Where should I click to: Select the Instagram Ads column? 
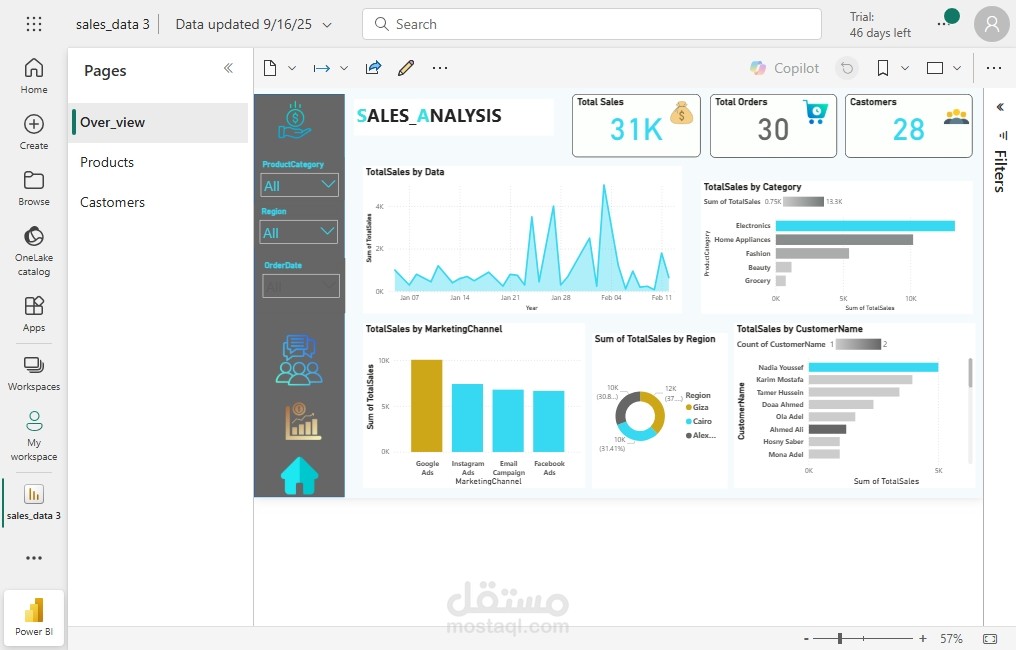[x=467, y=418]
